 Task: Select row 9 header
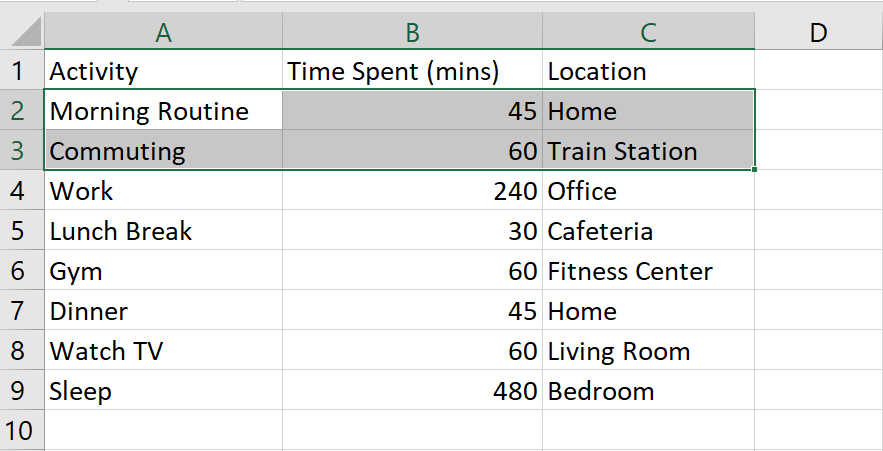(x=21, y=390)
